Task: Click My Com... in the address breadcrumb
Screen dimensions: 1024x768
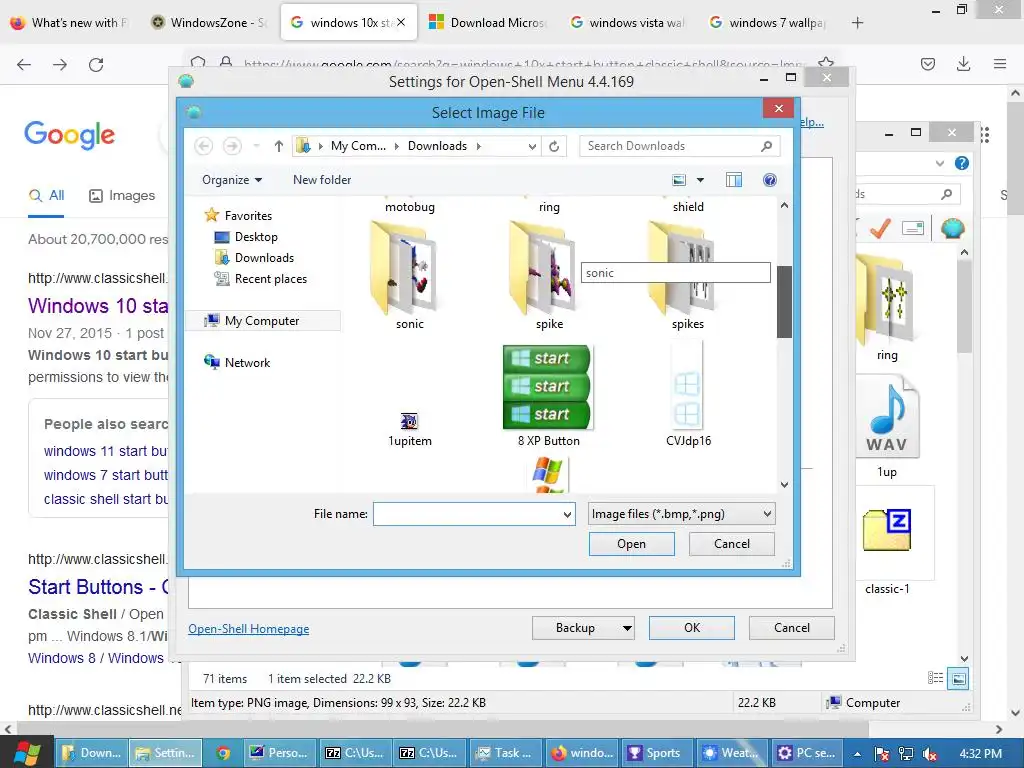Action: tap(358, 146)
